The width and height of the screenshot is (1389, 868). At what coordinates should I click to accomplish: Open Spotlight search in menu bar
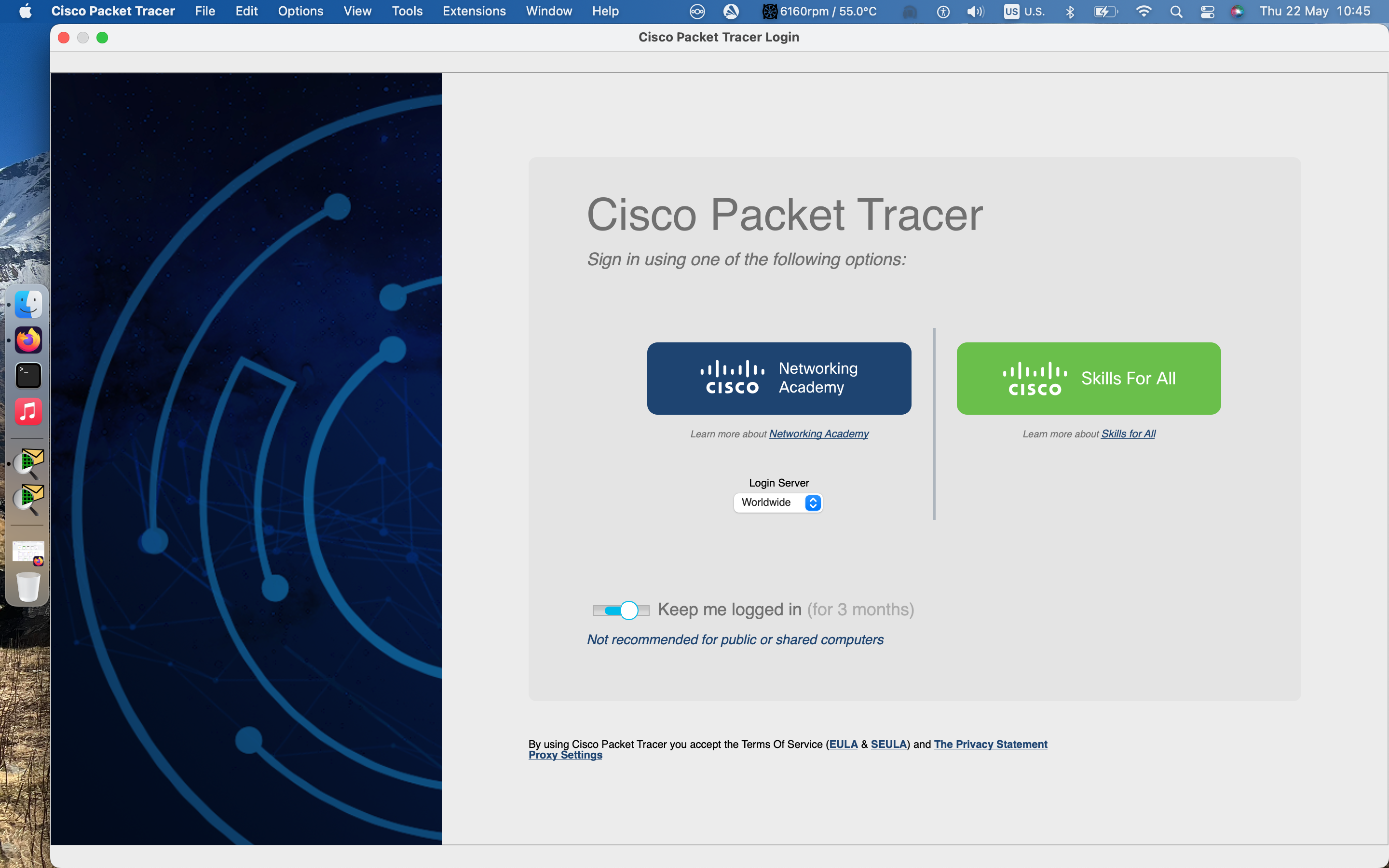coord(1176,12)
